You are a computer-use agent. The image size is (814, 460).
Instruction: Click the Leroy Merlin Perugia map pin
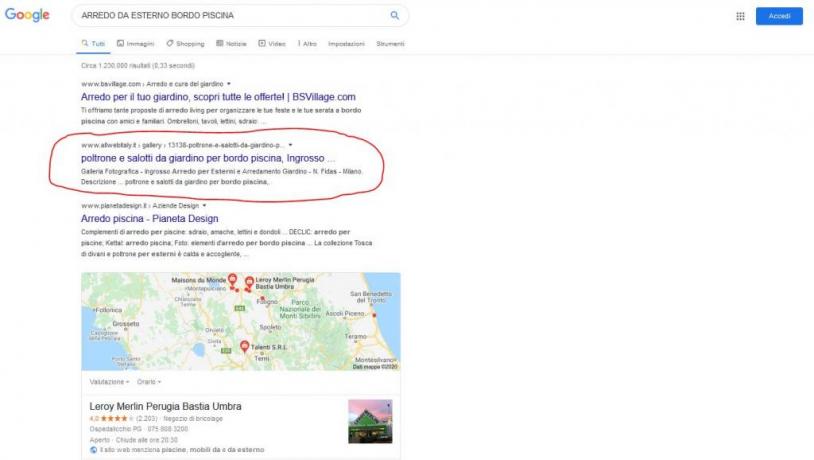[x=249, y=282]
